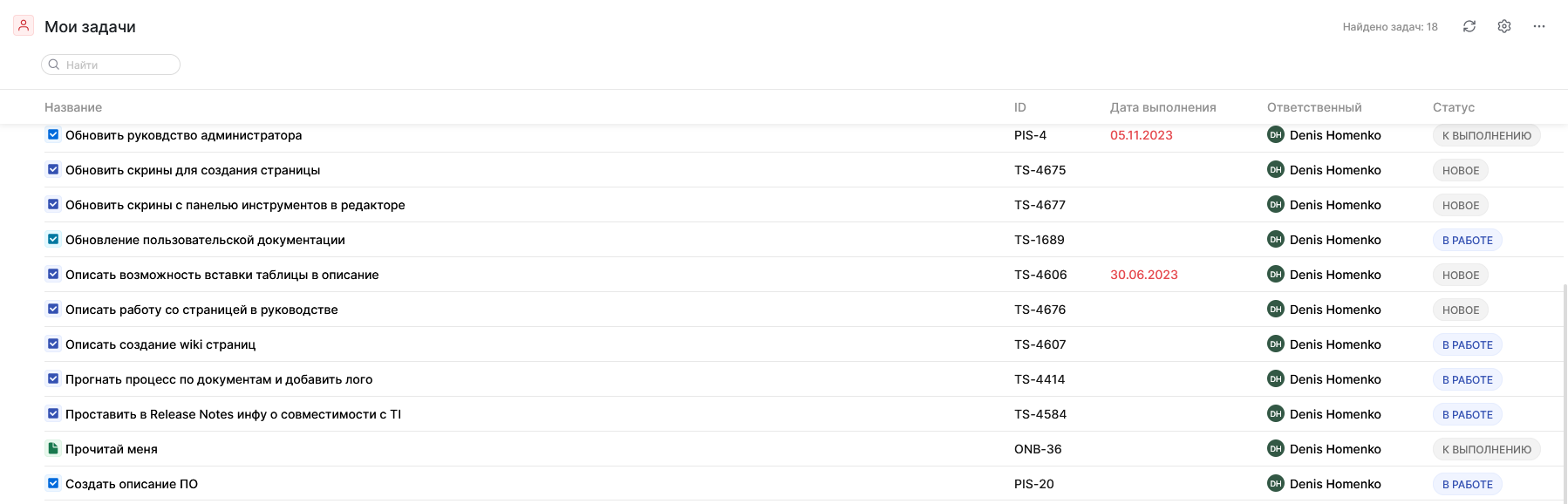Sort by Статус column header

pyautogui.click(x=1453, y=107)
